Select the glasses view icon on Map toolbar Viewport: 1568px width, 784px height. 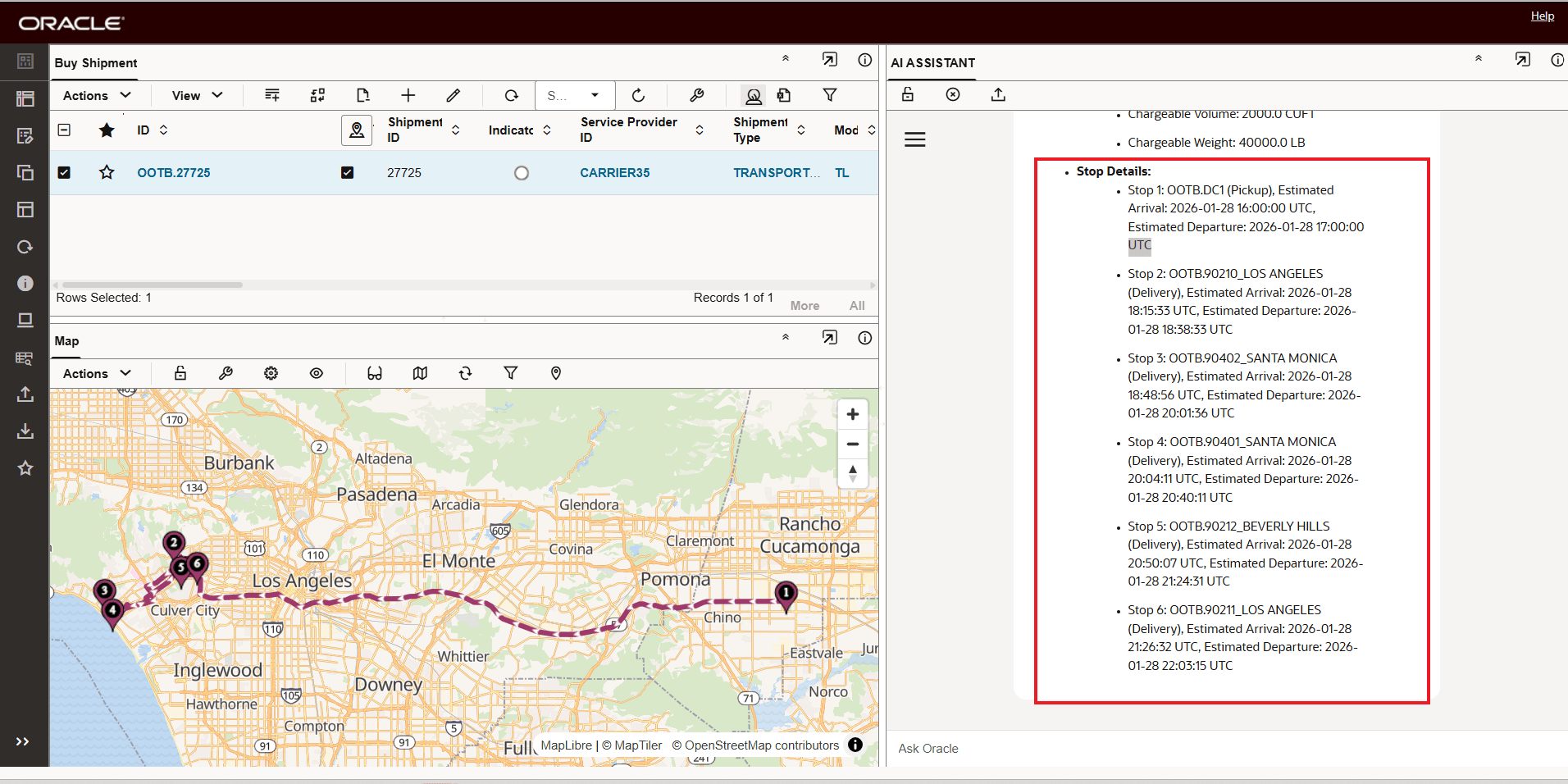375,373
